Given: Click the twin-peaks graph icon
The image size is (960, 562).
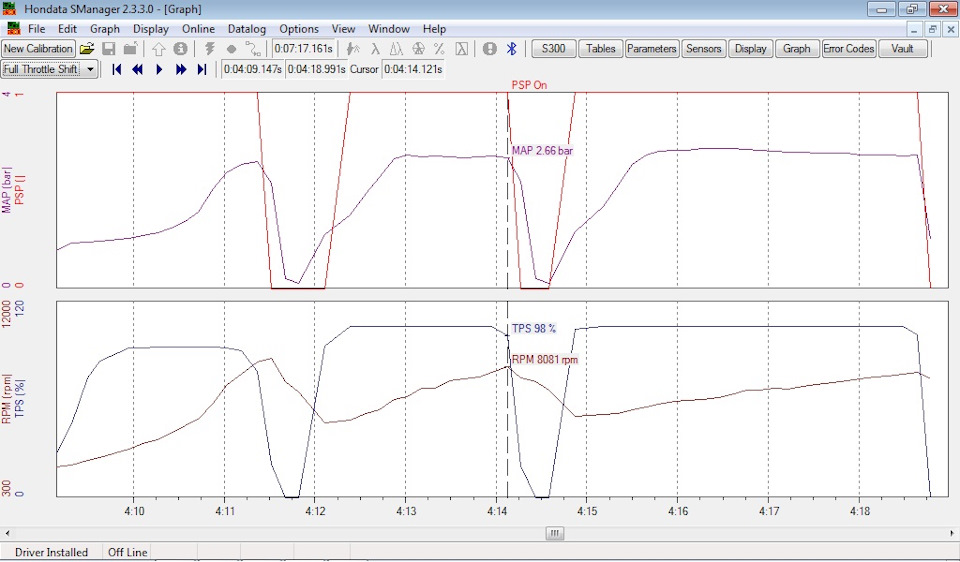Looking at the screenshot, I should 396,48.
